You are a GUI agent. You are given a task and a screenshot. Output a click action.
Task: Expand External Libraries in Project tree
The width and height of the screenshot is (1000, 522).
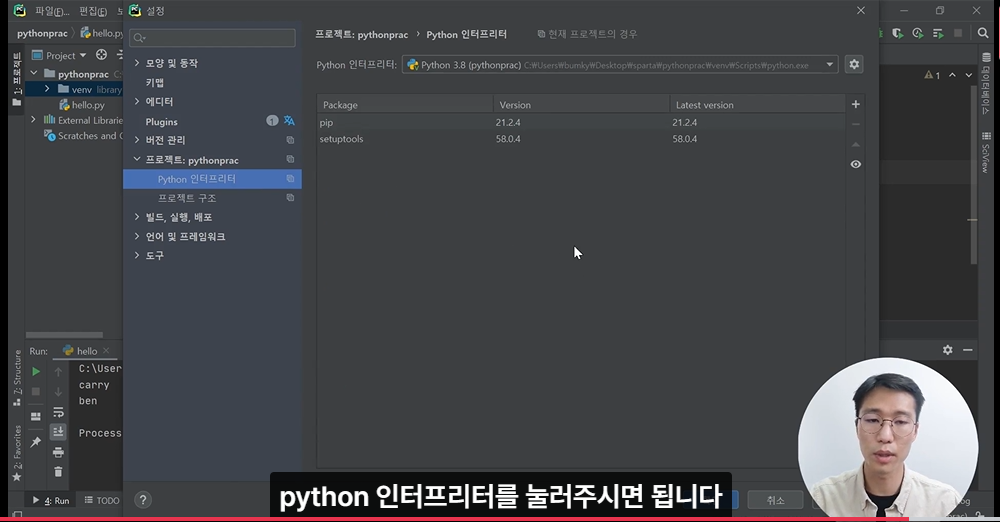tap(33, 119)
